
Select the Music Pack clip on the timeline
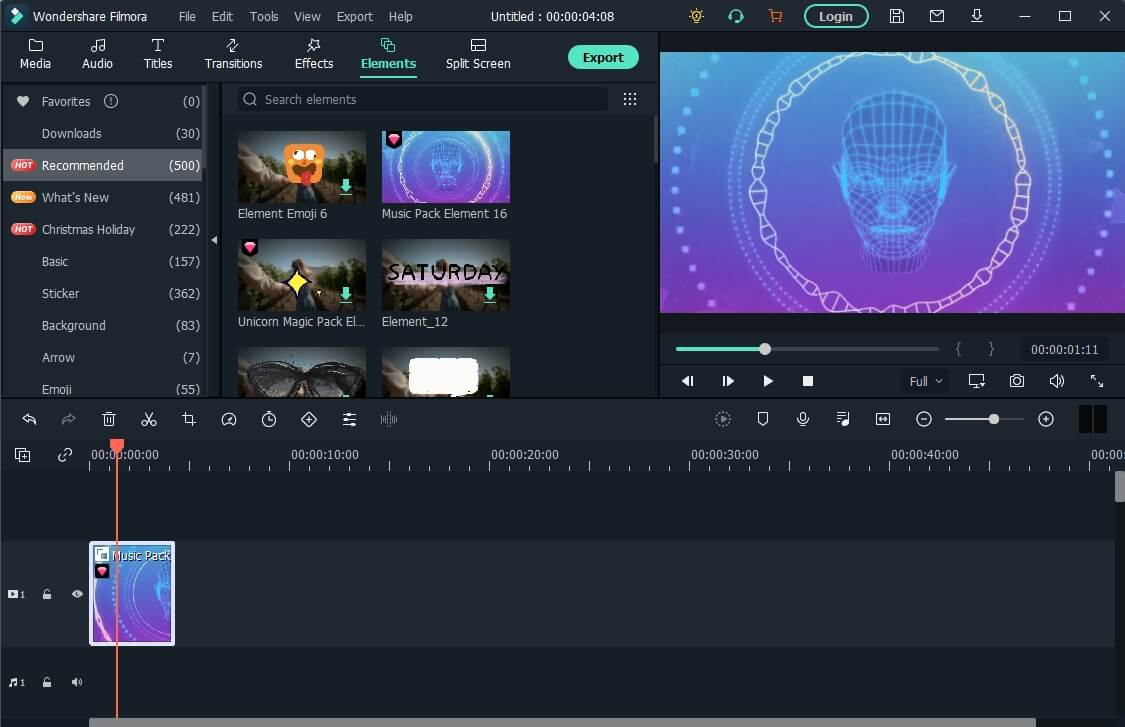pyautogui.click(x=132, y=594)
